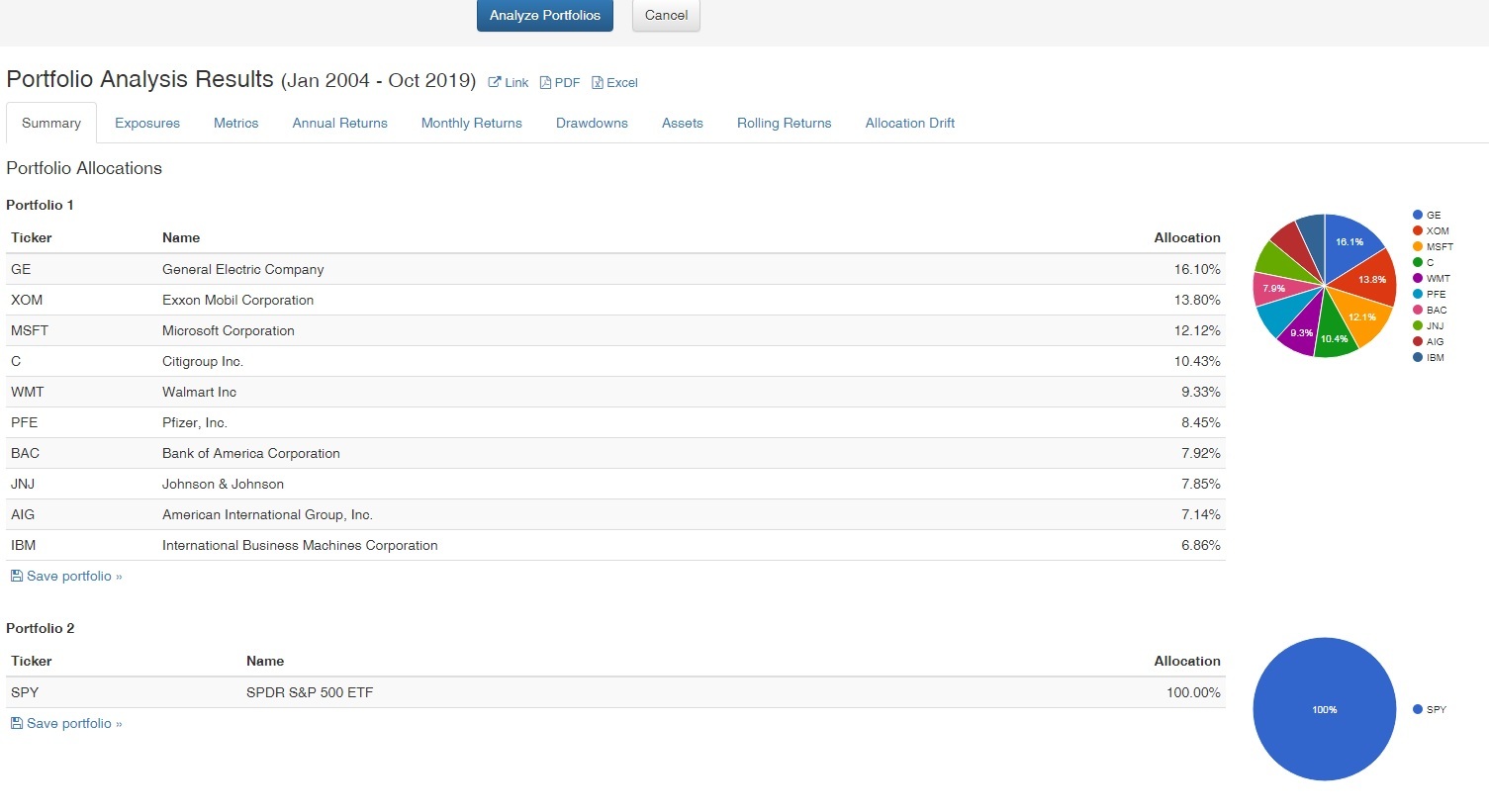Click Johnson & Johnson name

(223, 484)
